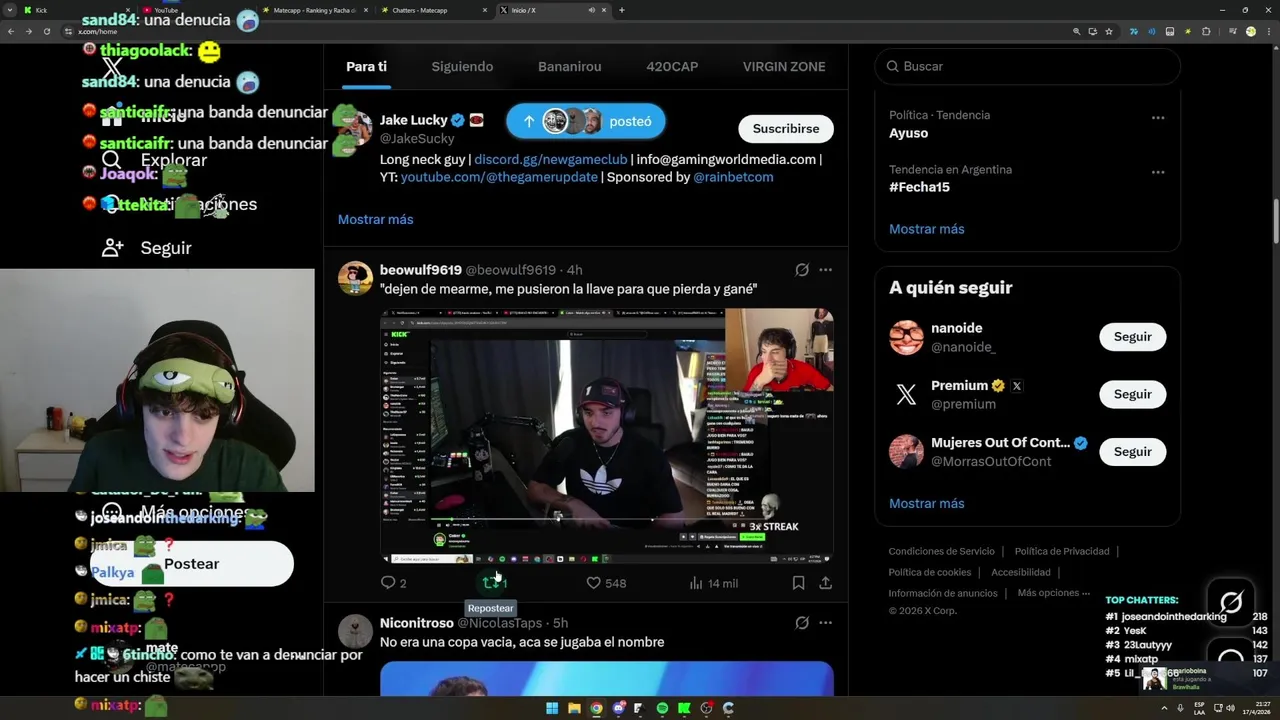Open a new browser tab
The image size is (1280, 720).
pos(621,10)
